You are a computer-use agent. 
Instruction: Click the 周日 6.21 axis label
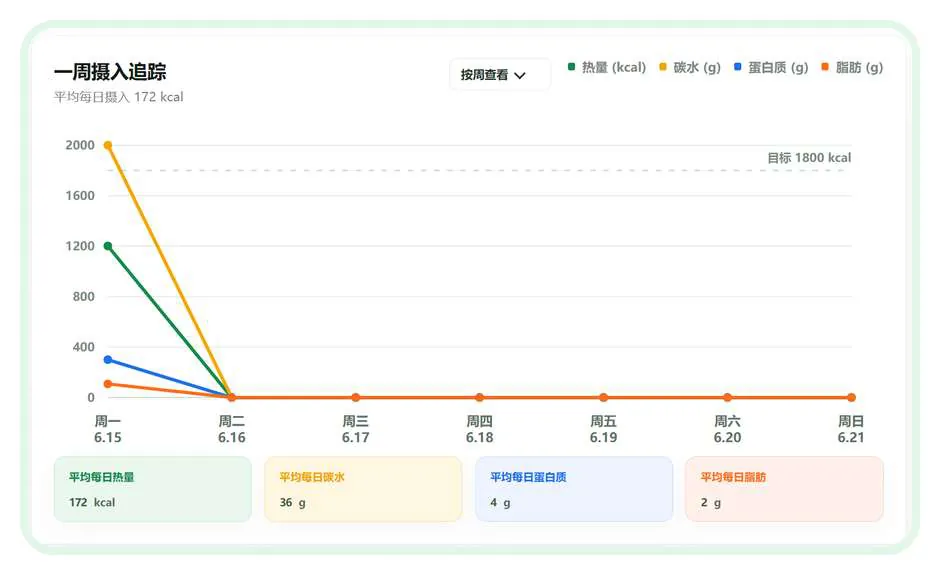[851, 429]
